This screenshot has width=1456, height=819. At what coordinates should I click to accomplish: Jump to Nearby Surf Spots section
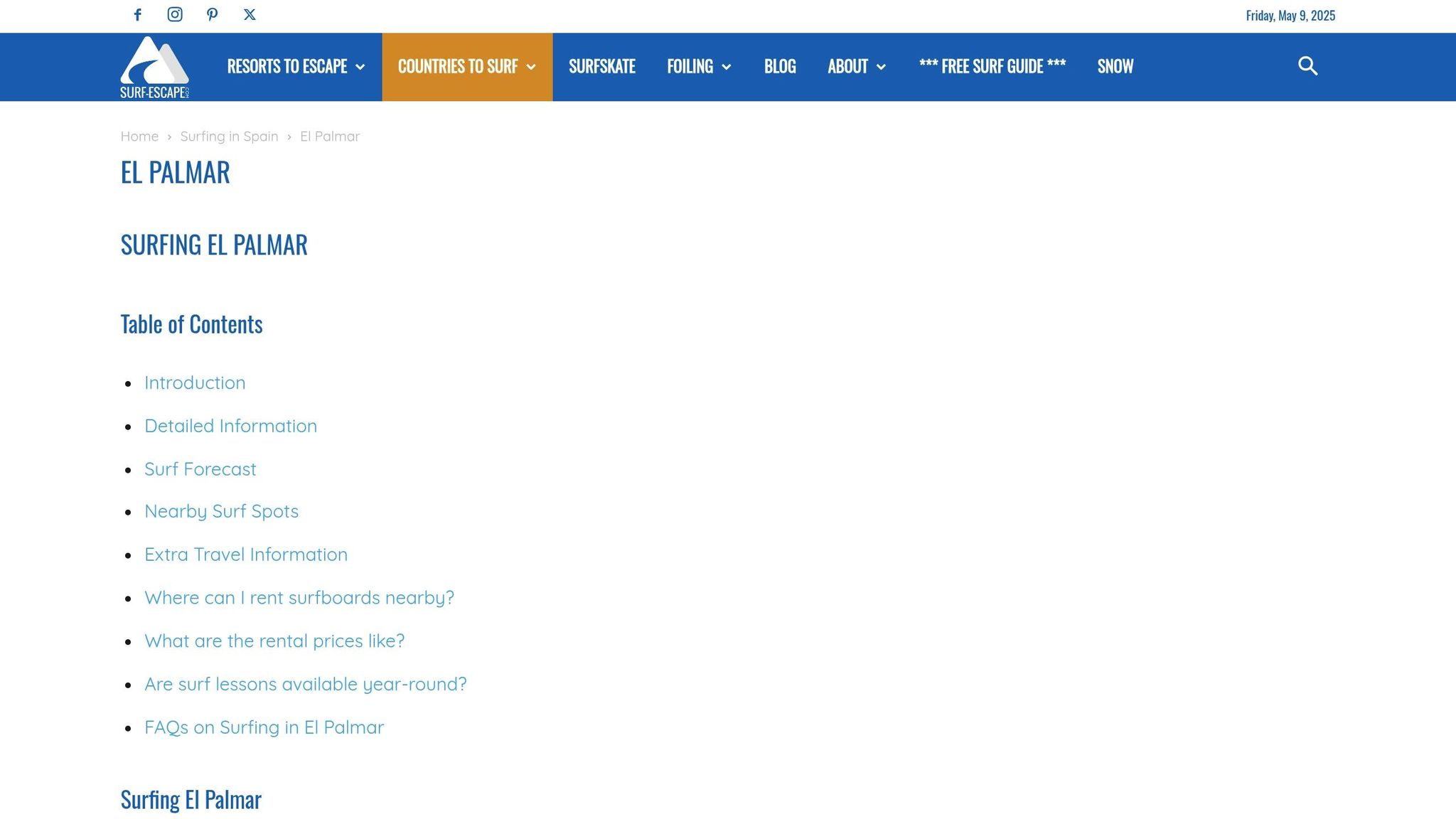click(x=221, y=511)
